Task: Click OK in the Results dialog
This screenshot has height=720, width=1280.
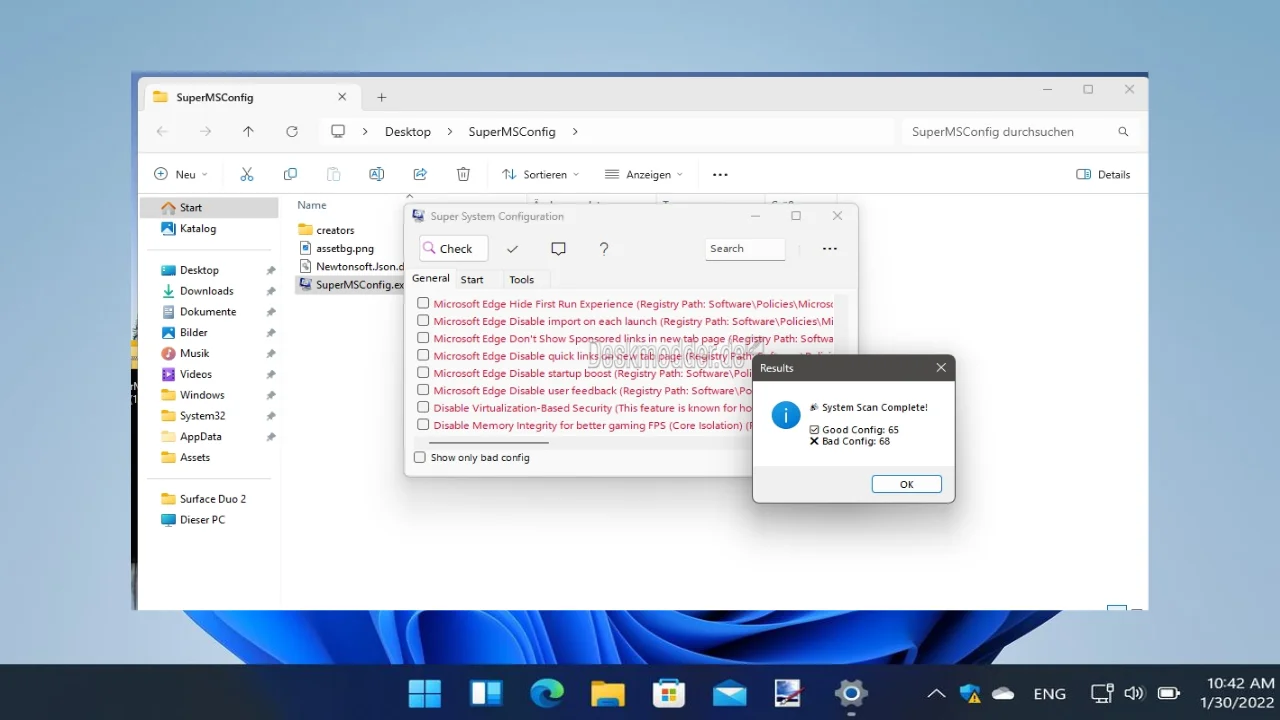Action: tap(906, 484)
